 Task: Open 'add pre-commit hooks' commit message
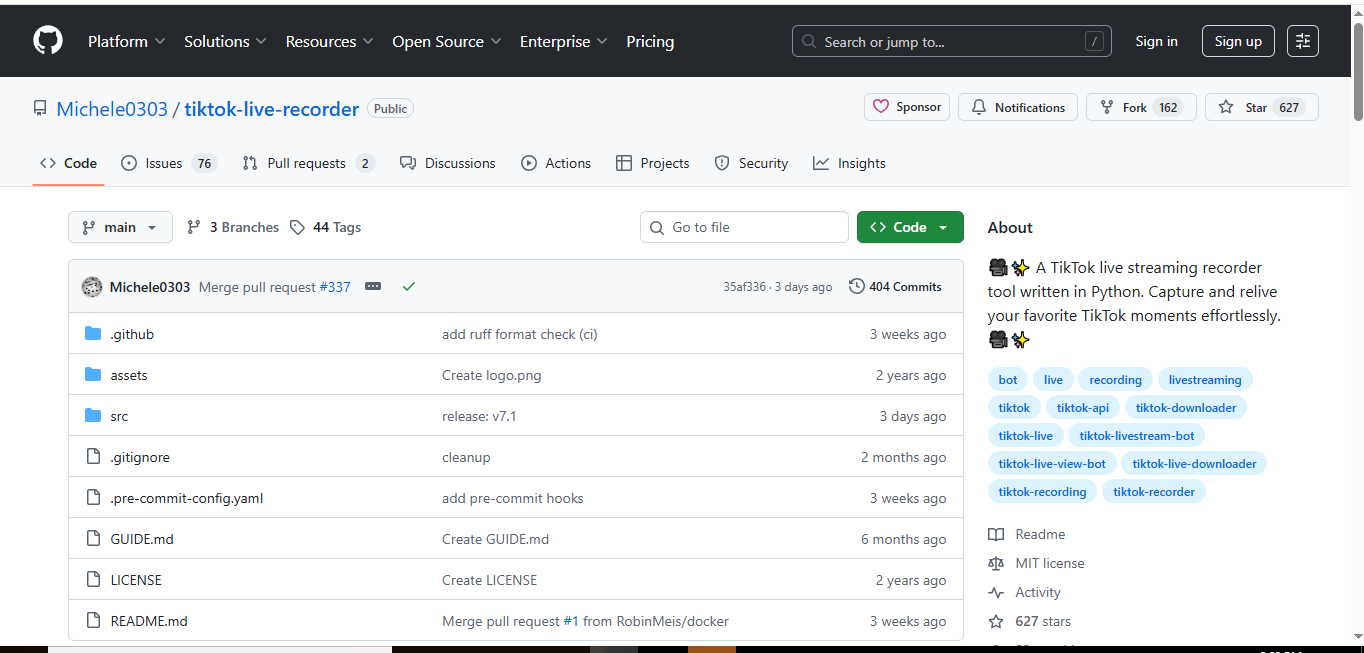(x=513, y=498)
